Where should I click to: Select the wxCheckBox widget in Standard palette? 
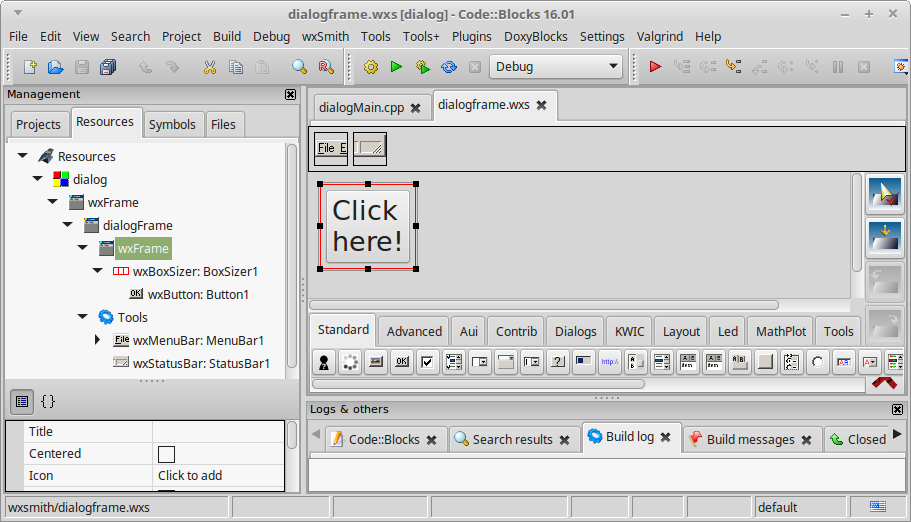point(427,361)
